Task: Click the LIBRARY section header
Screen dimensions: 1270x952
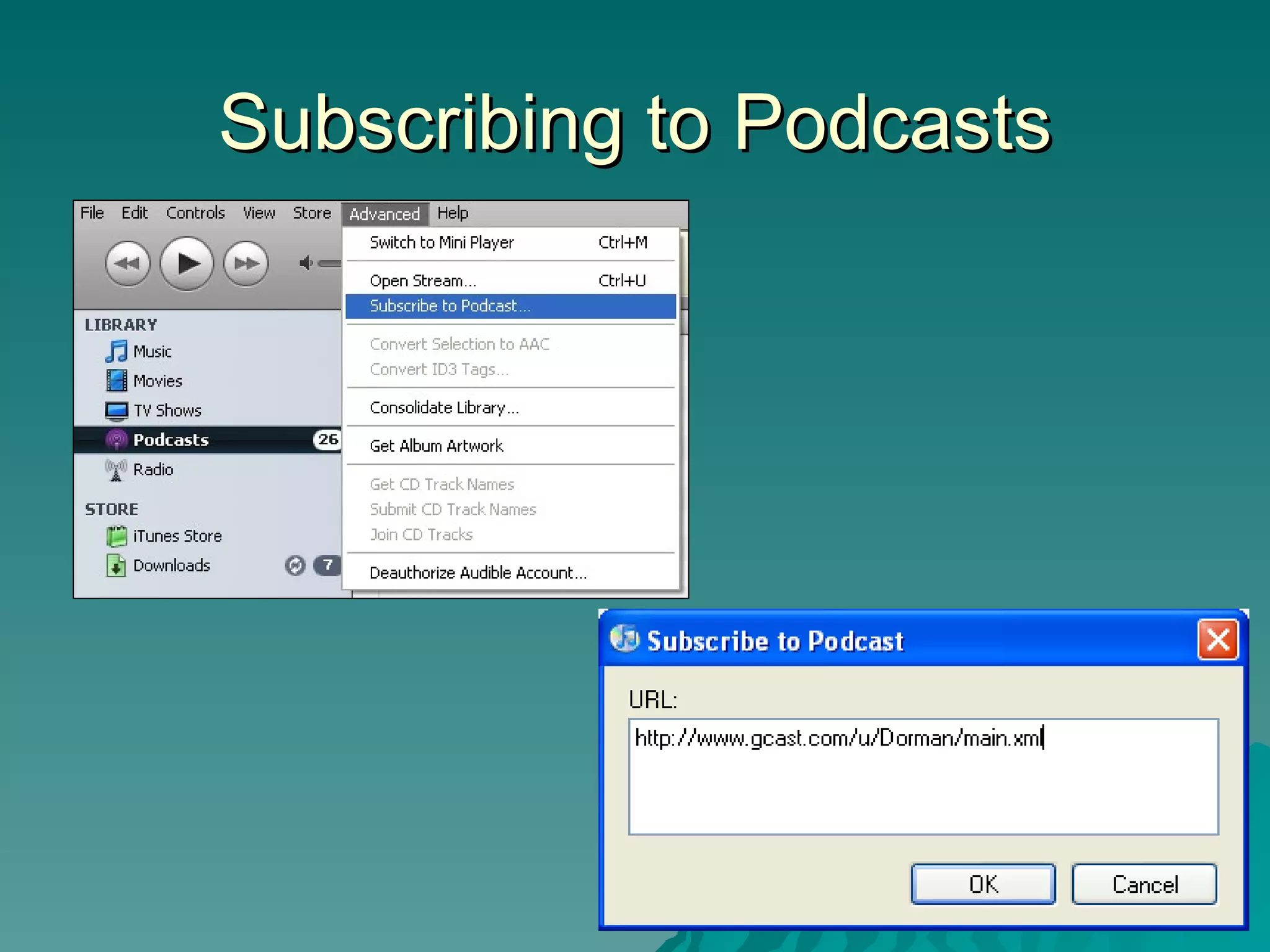Action: click(x=121, y=325)
